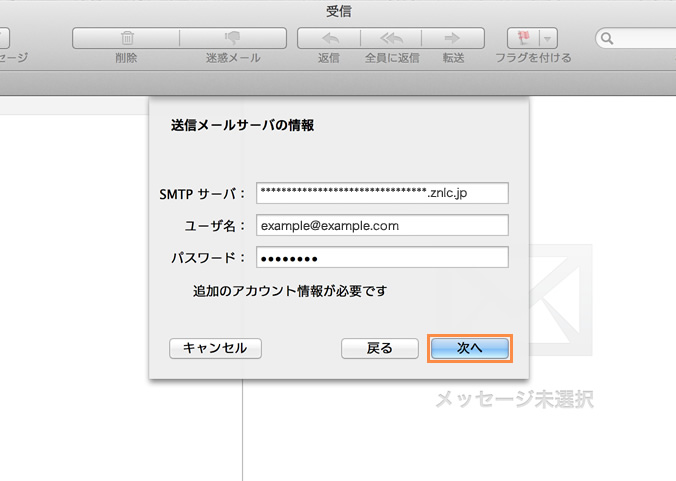676x481 pixels.
Task: Click the Forward arrow icon
Action: pyautogui.click(x=452, y=38)
